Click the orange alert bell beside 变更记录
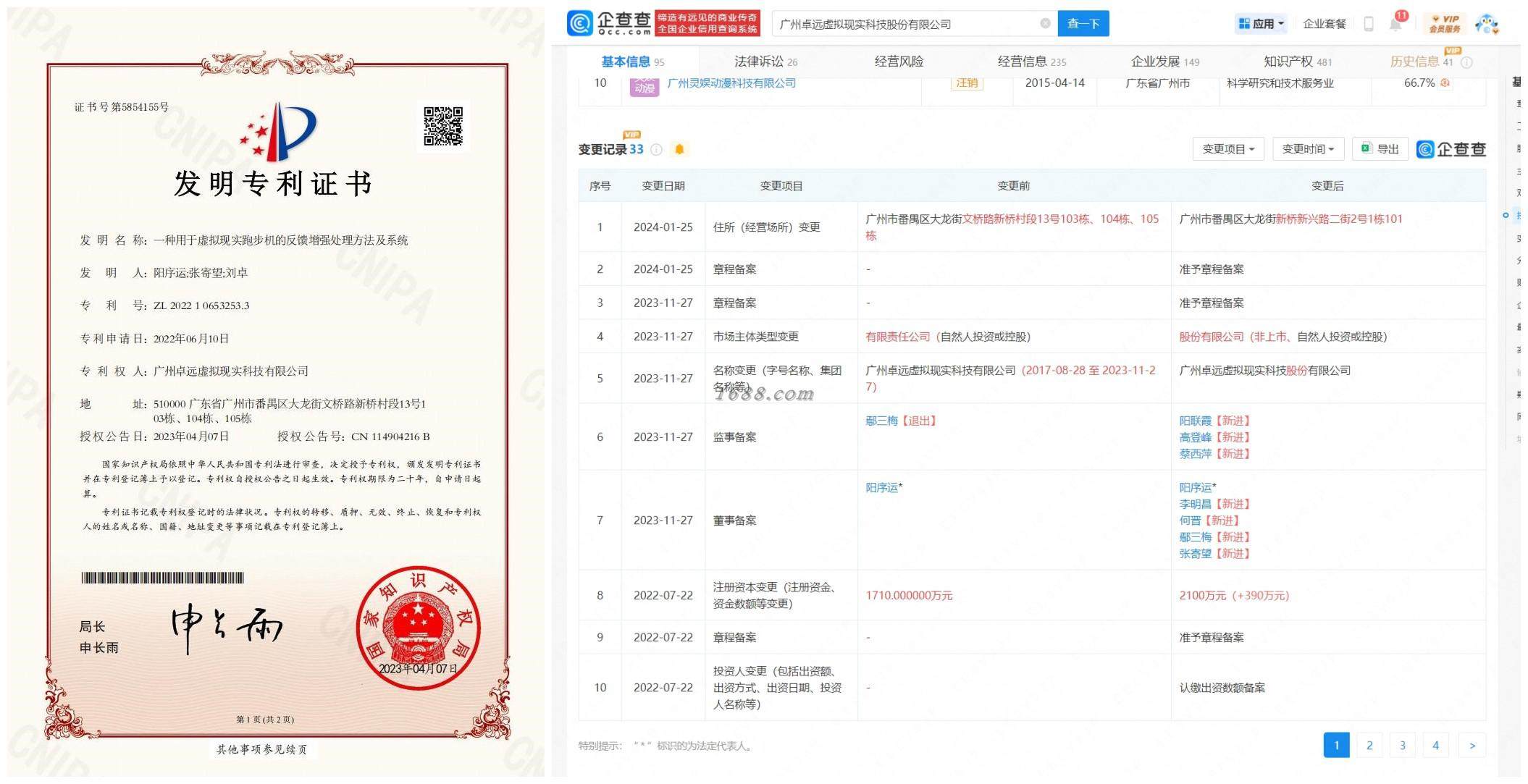 coord(679,149)
